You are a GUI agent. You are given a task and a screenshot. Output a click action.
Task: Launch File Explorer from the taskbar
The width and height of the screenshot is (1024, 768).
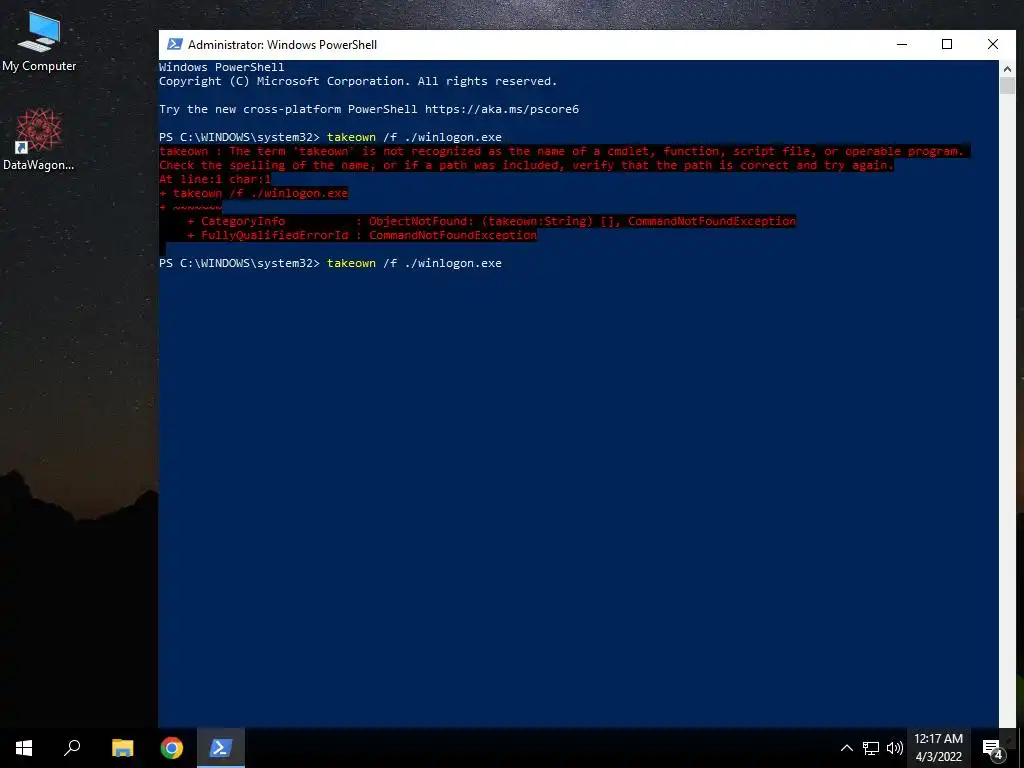pyautogui.click(x=122, y=748)
